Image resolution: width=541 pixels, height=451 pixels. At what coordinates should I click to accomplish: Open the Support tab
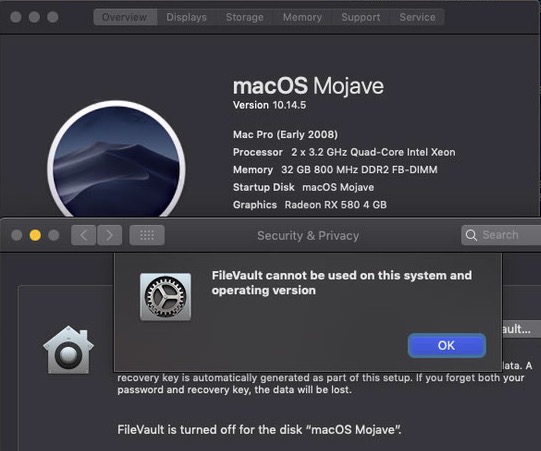tap(361, 17)
